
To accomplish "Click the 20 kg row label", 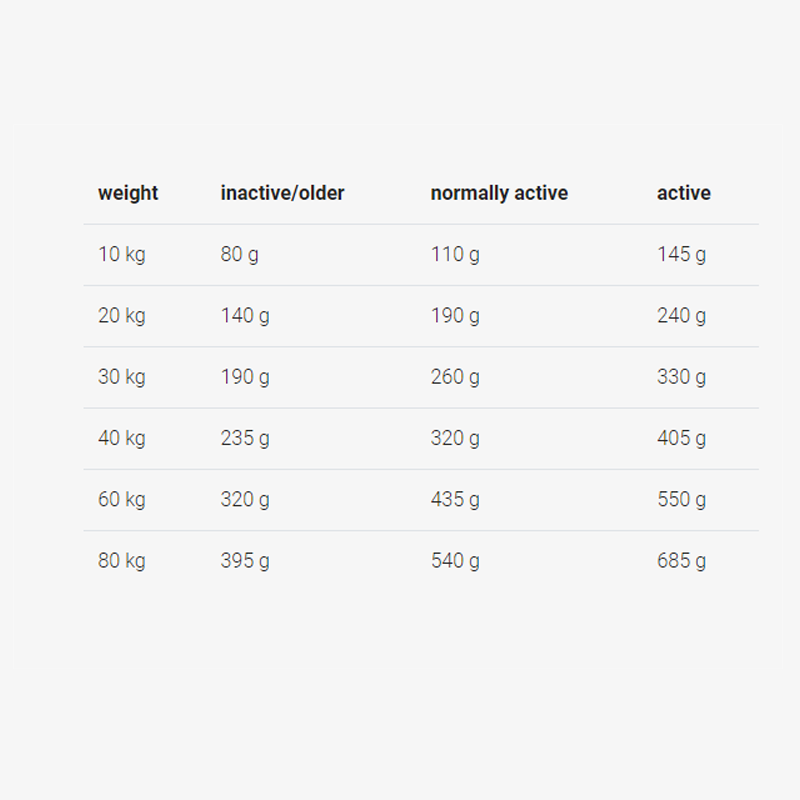I will [122, 316].
